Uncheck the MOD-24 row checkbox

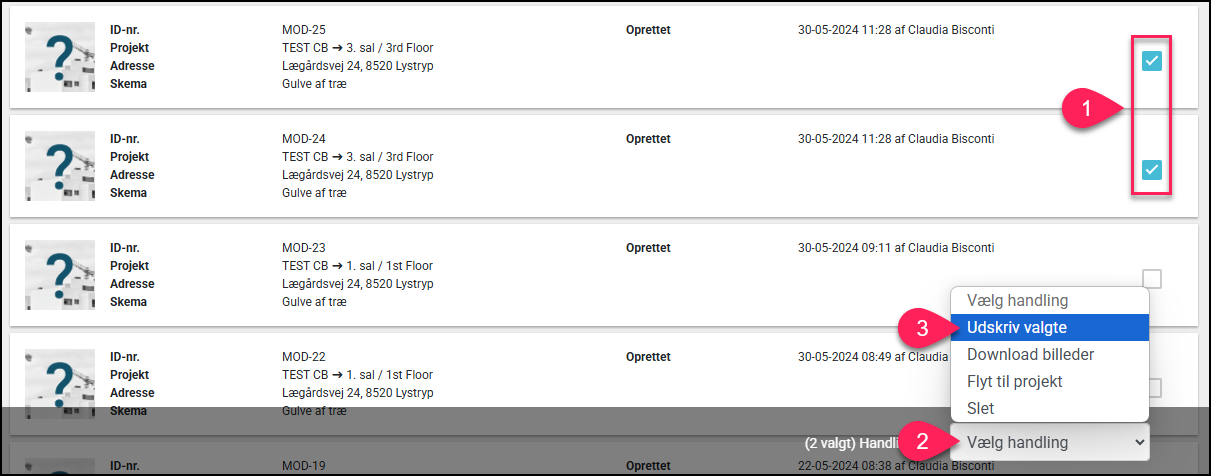[x=1152, y=170]
